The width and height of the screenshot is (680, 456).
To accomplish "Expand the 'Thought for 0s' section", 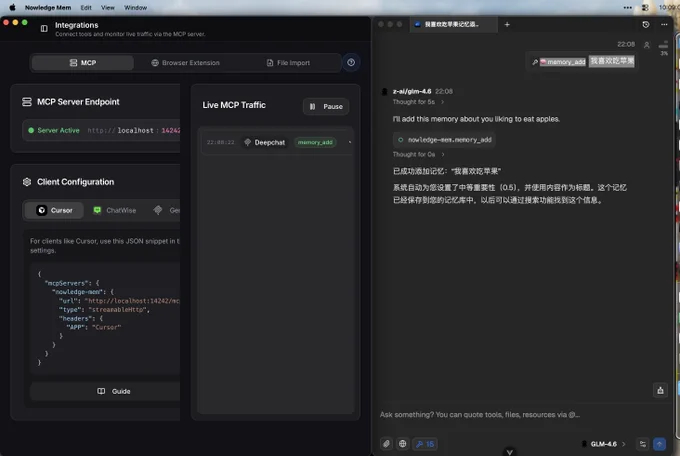I will (x=418, y=154).
